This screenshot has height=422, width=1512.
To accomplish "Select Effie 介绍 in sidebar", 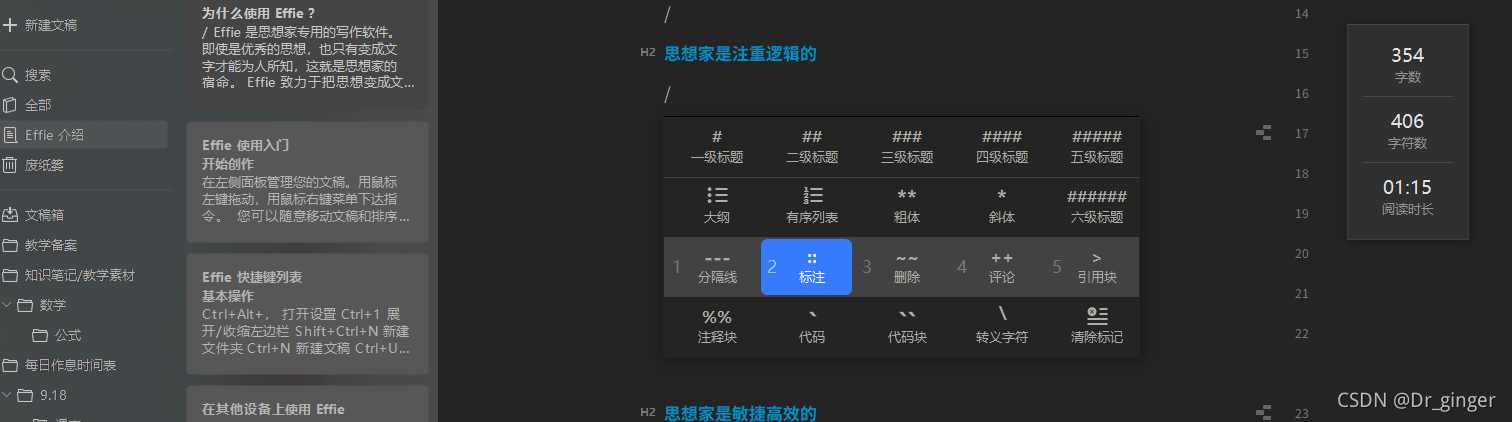I will 84,135.
